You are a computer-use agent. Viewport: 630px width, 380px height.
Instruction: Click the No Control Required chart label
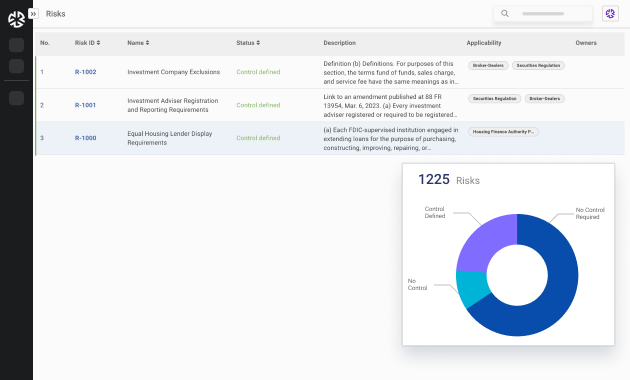point(590,213)
